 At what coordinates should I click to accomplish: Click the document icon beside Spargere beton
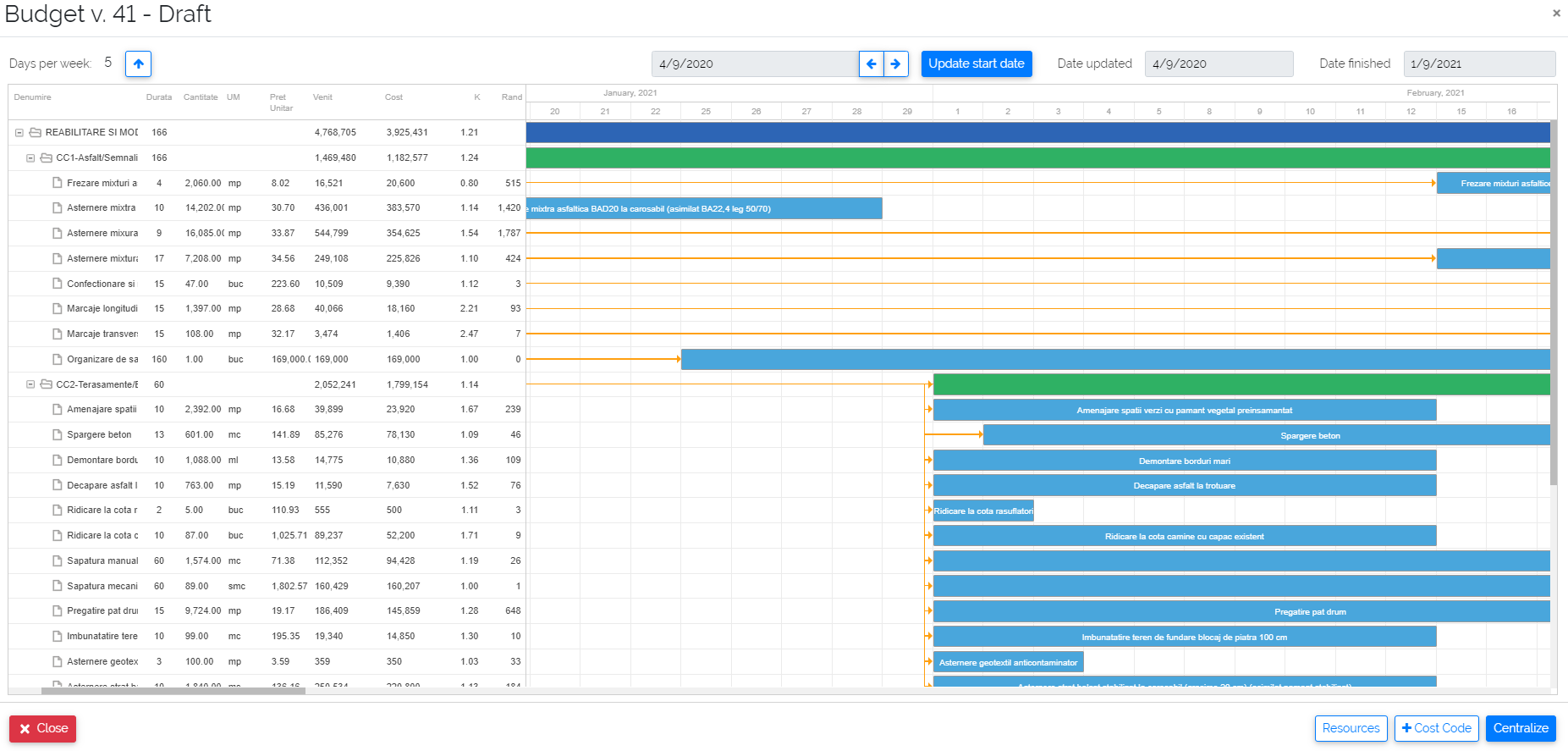[x=58, y=435]
